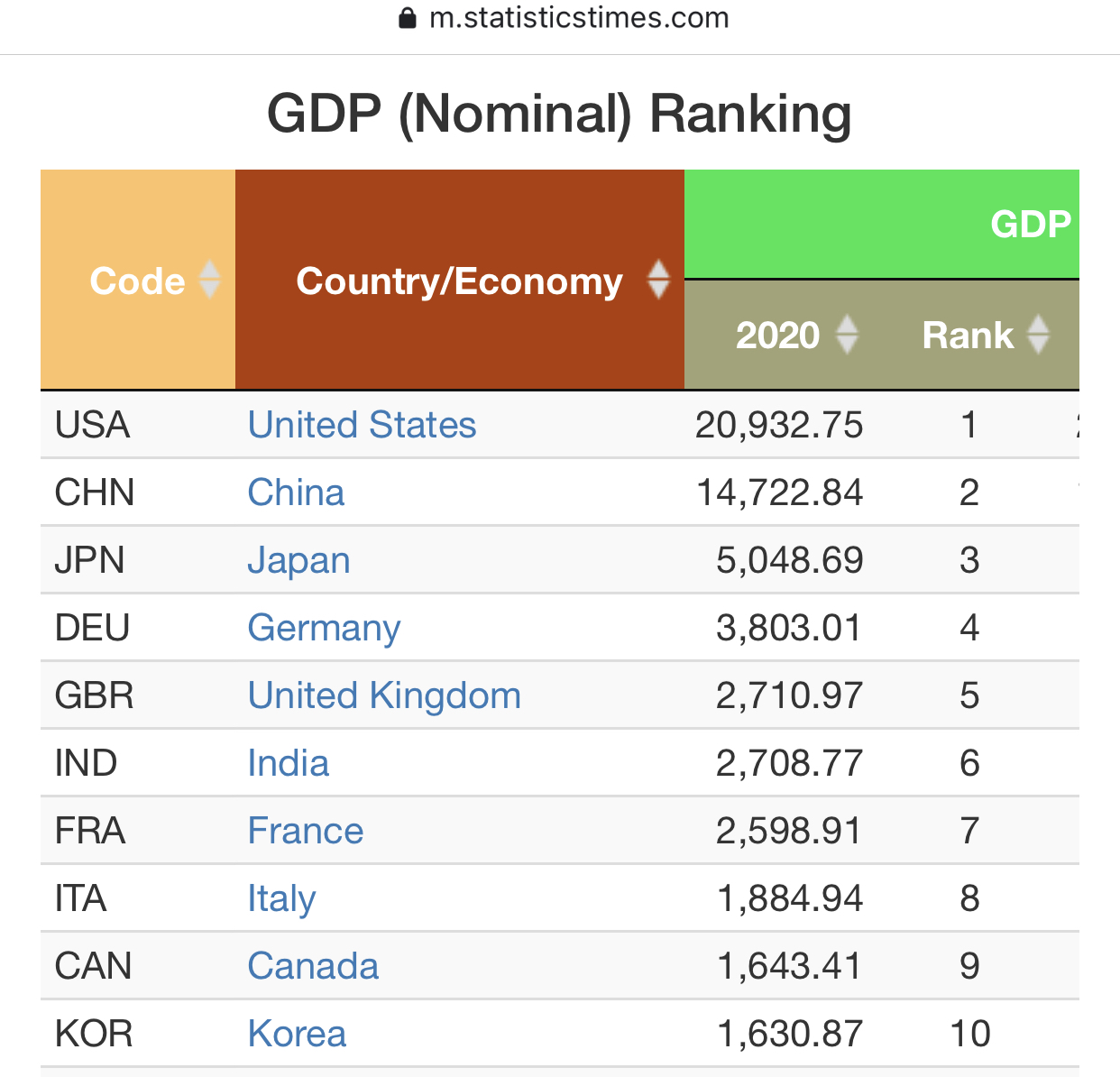Click the lock icon beside the URL
Screen dimensions: 1120x1077
[408, 18]
